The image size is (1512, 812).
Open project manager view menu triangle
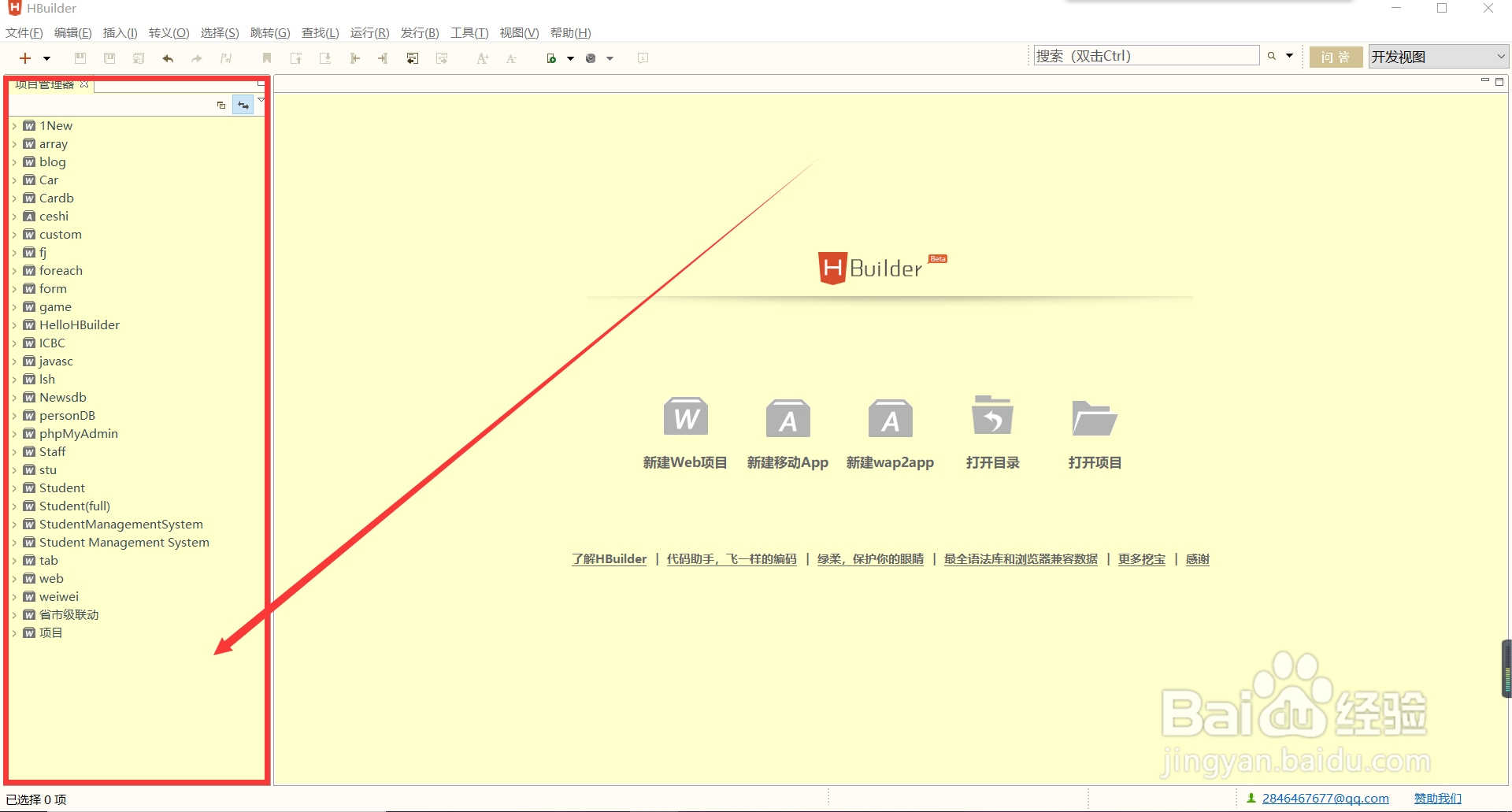(x=261, y=100)
